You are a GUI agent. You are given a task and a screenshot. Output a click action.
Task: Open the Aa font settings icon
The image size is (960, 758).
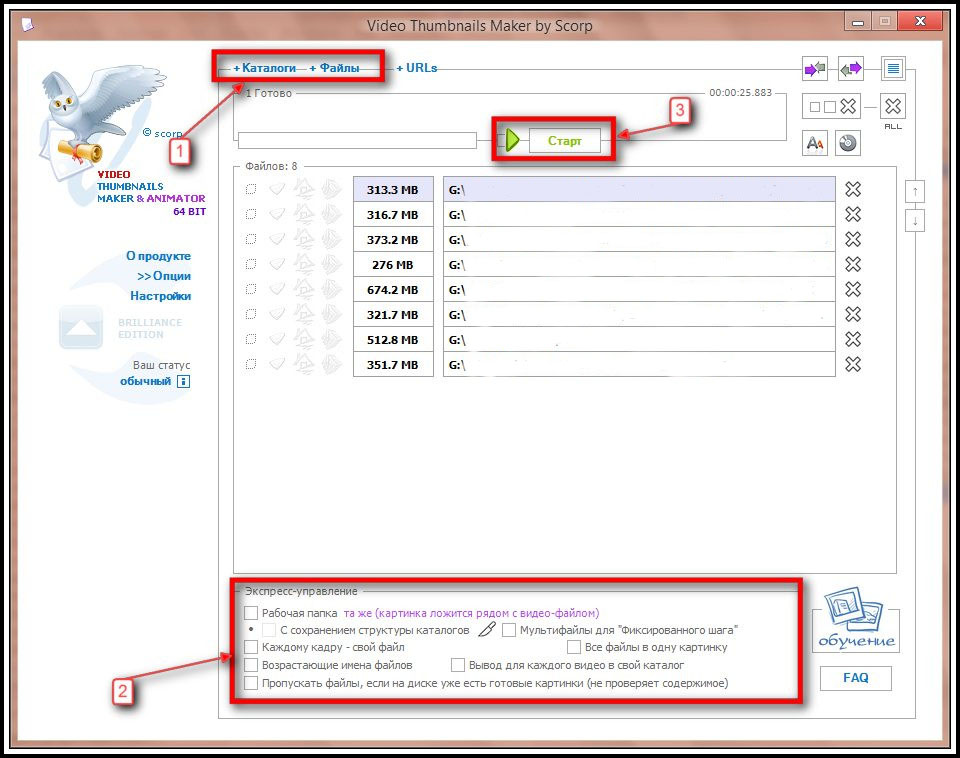pos(815,143)
